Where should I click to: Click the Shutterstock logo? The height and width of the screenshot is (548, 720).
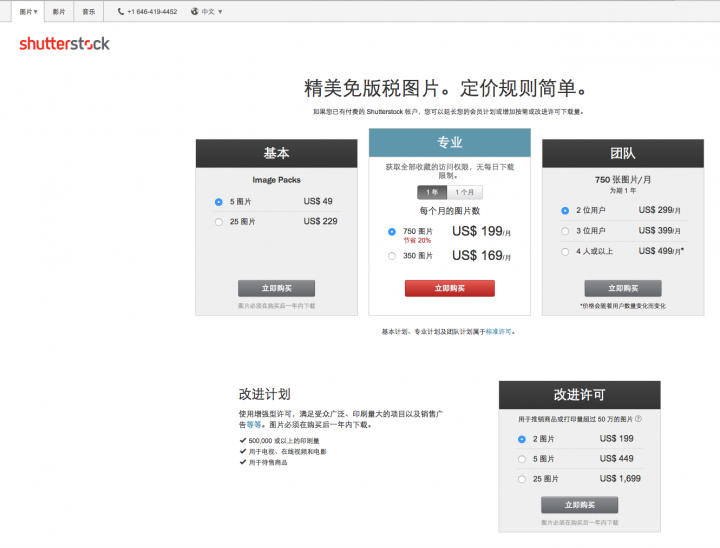pyautogui.click(x=64, y=44)
